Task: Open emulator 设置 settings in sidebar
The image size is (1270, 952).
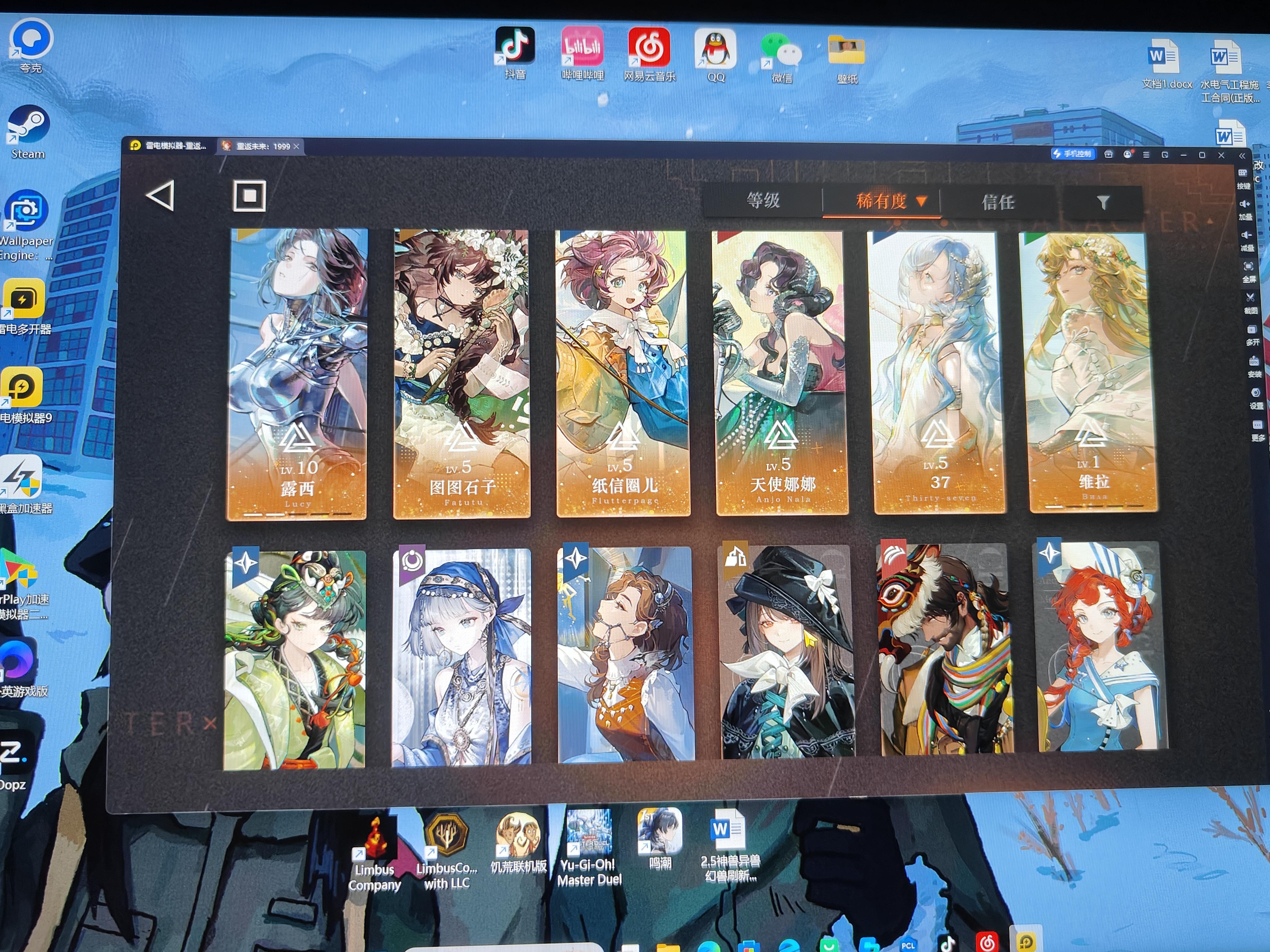Action: [1256, 398]
